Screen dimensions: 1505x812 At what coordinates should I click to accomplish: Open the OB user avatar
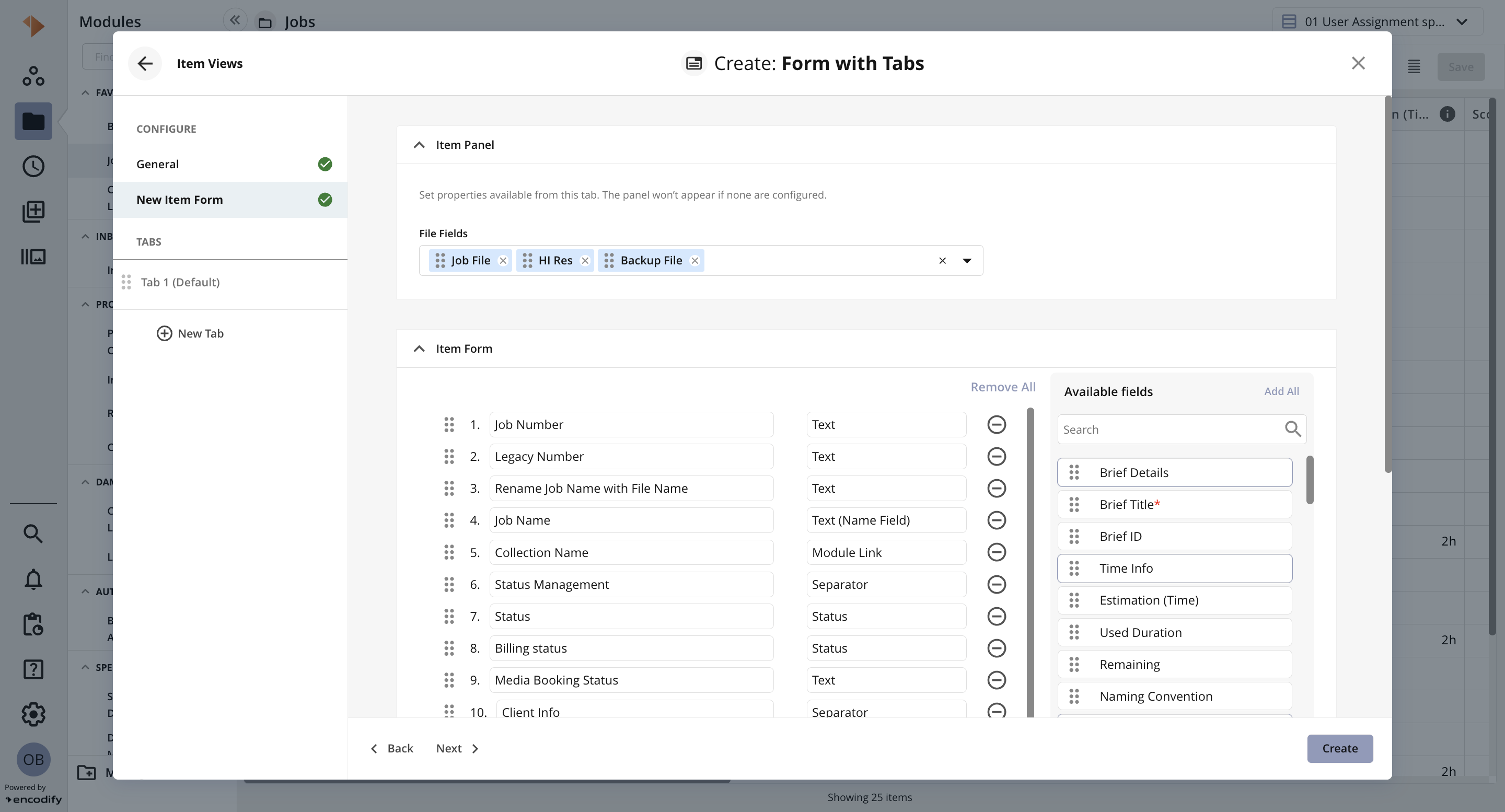[33, 759]
